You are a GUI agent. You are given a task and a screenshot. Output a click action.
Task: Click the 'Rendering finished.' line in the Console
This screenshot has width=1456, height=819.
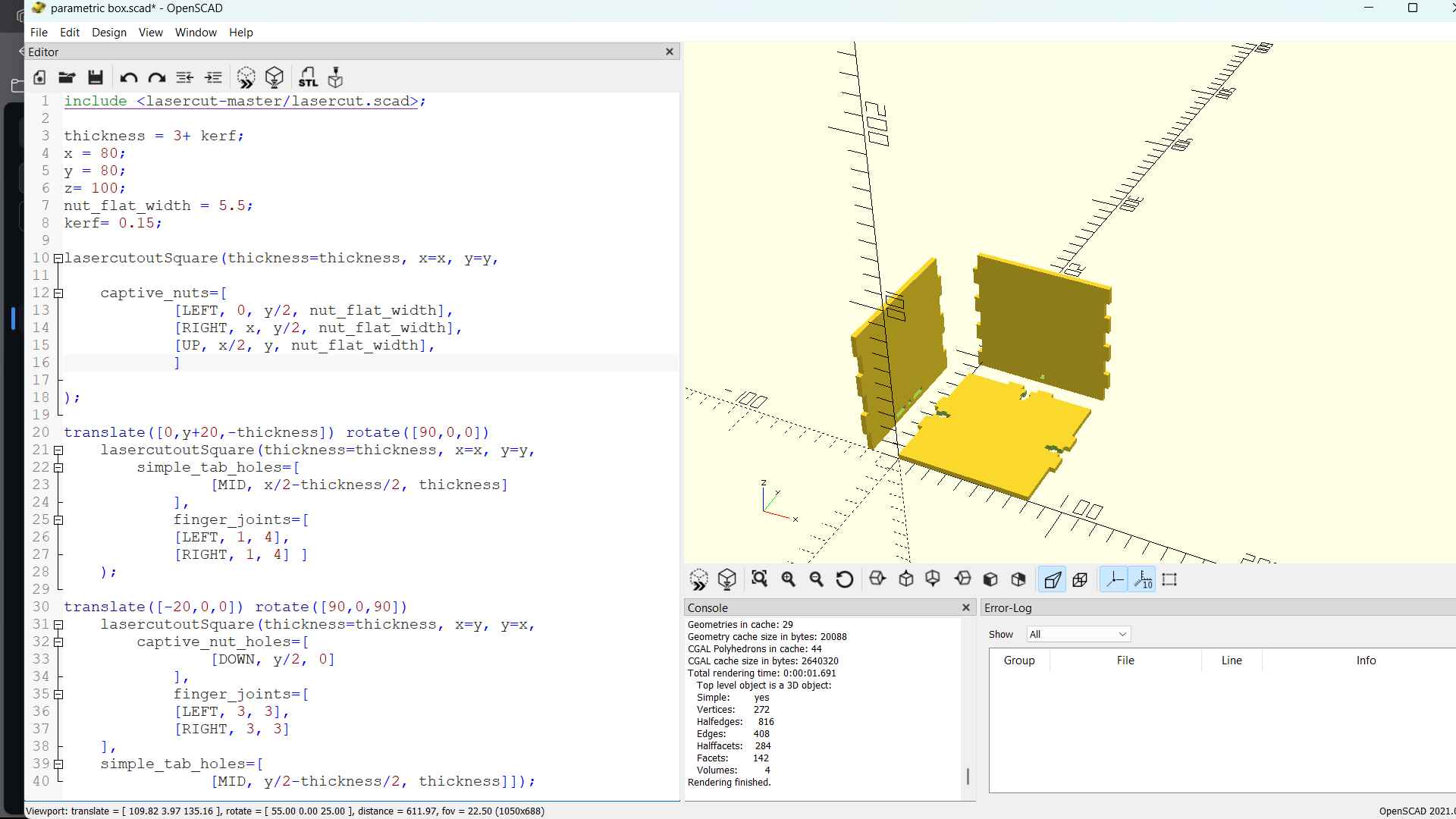[729, 783]
